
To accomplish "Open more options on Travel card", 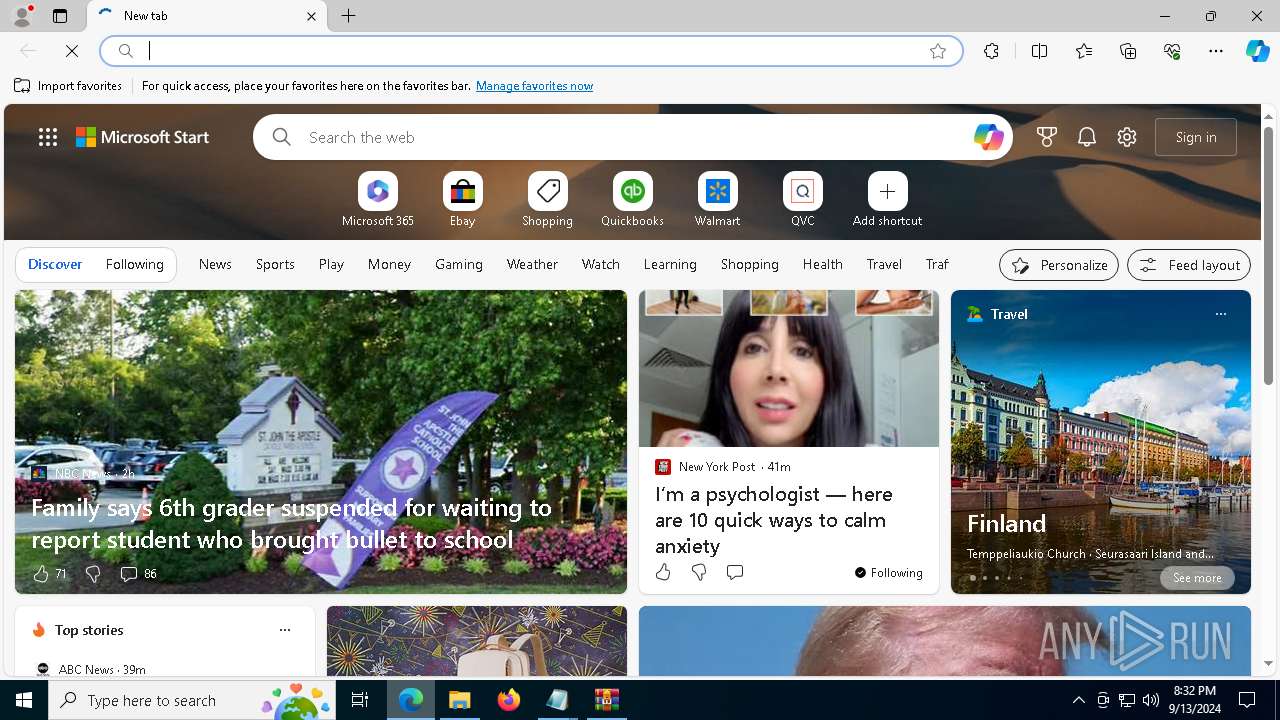I will click(x=1220, y=314).
